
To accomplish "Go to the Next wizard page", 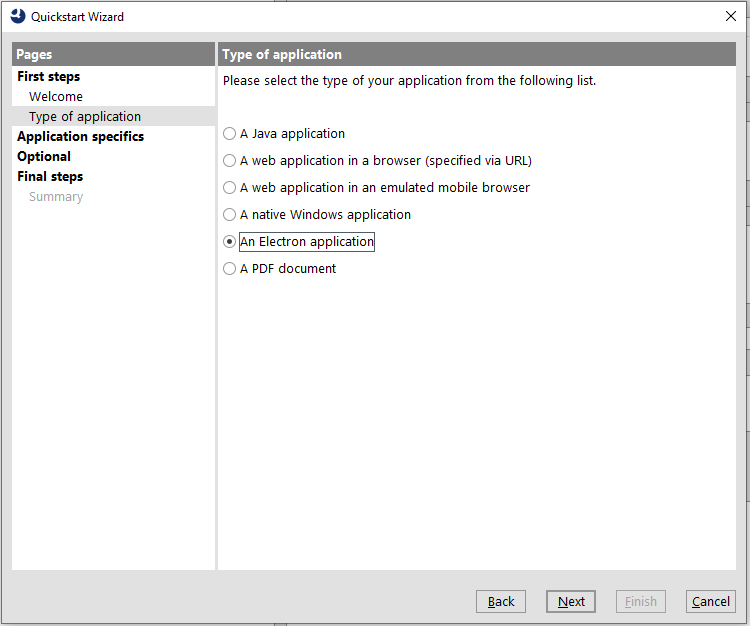I will 571,601.
